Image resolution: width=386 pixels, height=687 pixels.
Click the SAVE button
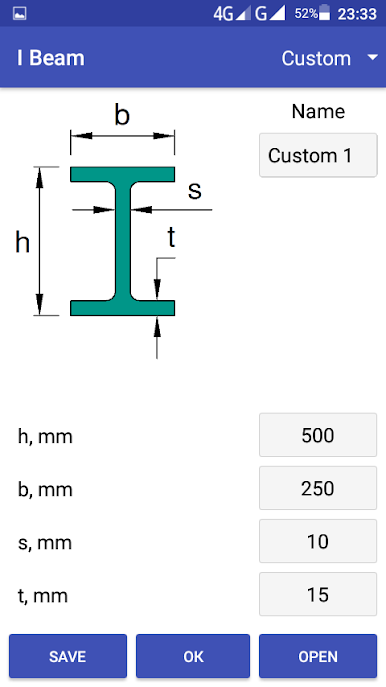[68, 656]
